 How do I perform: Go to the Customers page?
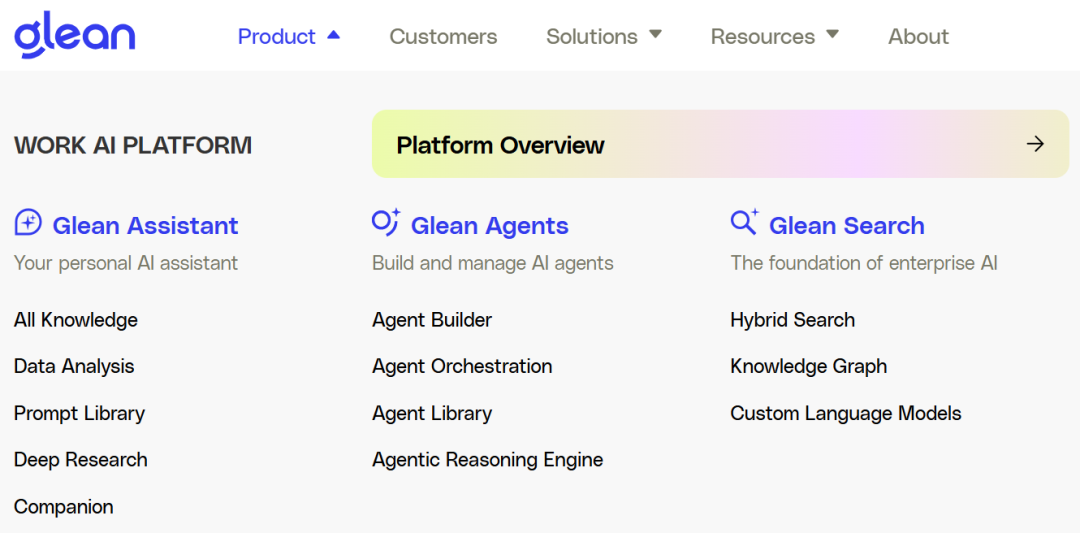tap(443, 36)
